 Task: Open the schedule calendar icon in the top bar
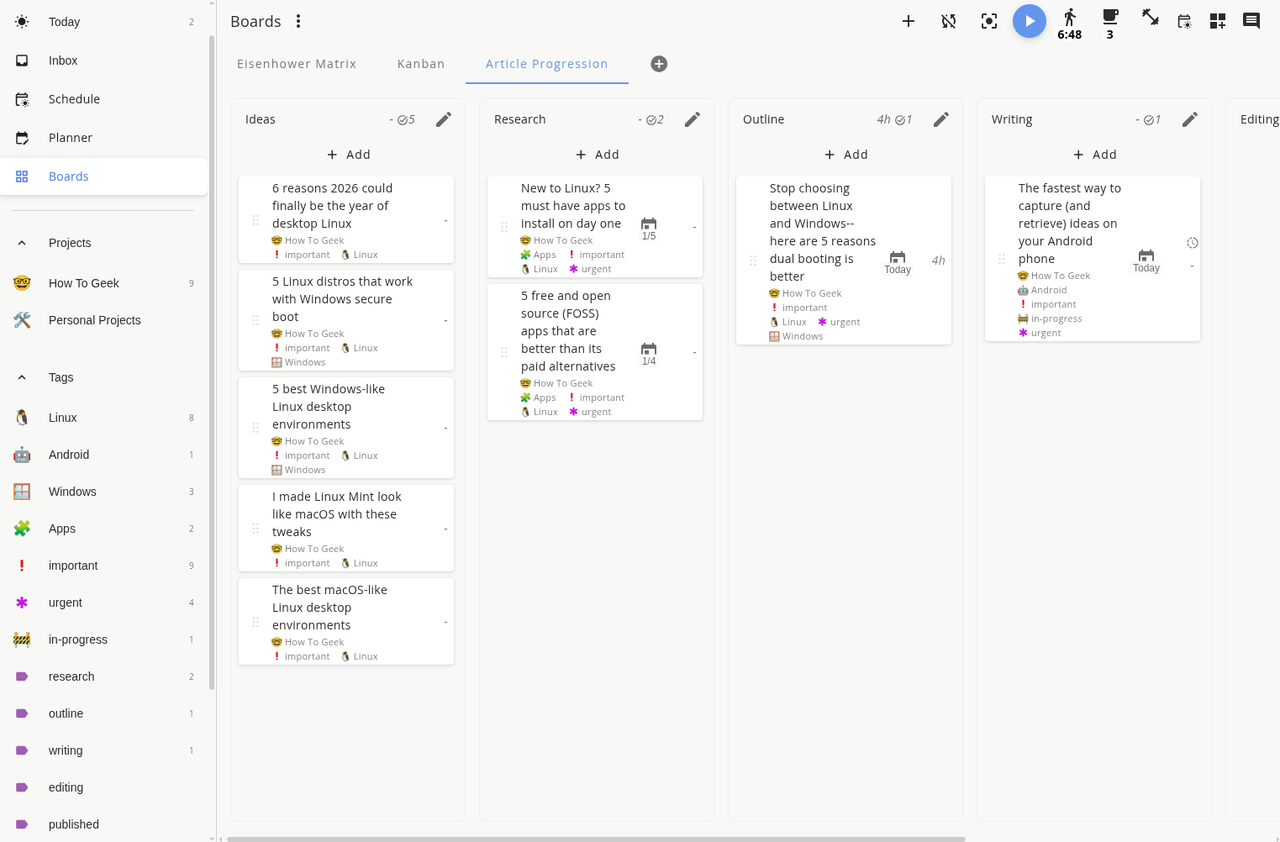pos(1184,20)
